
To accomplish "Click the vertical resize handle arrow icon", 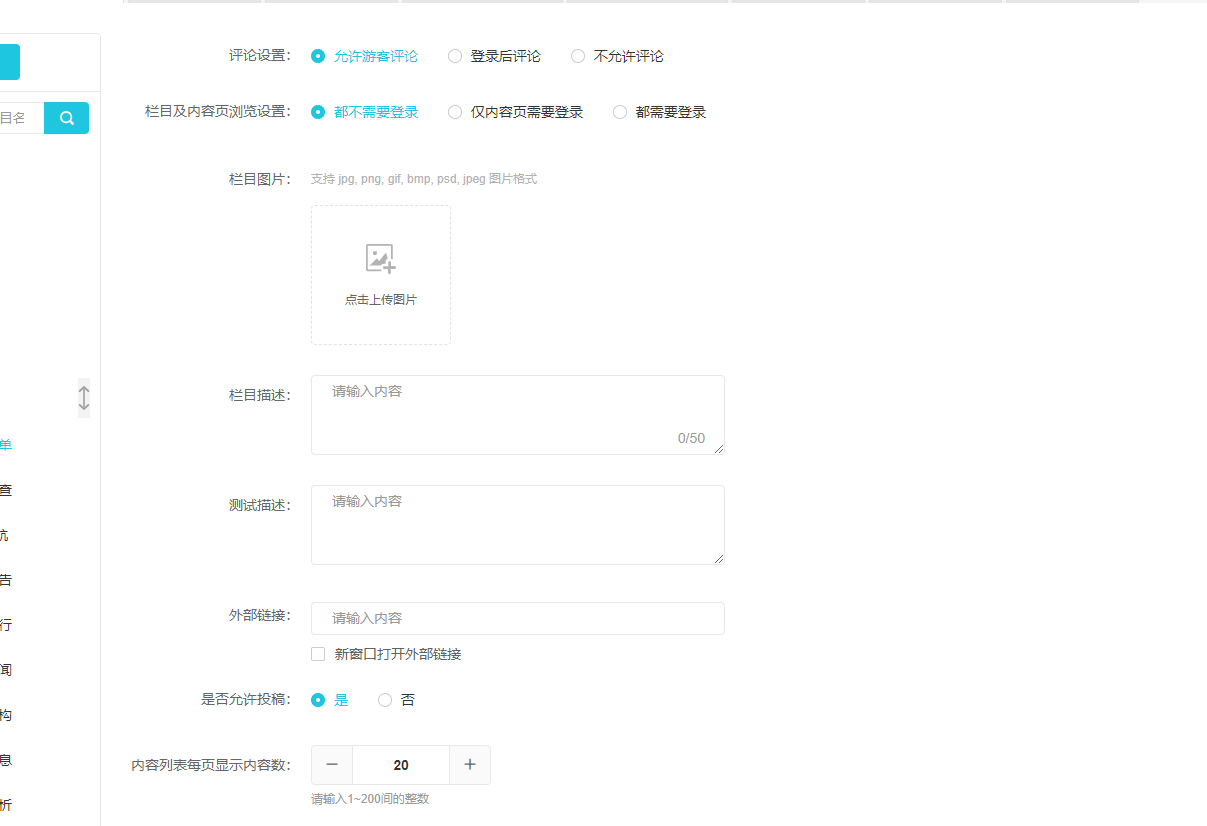I will coord(84,398).
